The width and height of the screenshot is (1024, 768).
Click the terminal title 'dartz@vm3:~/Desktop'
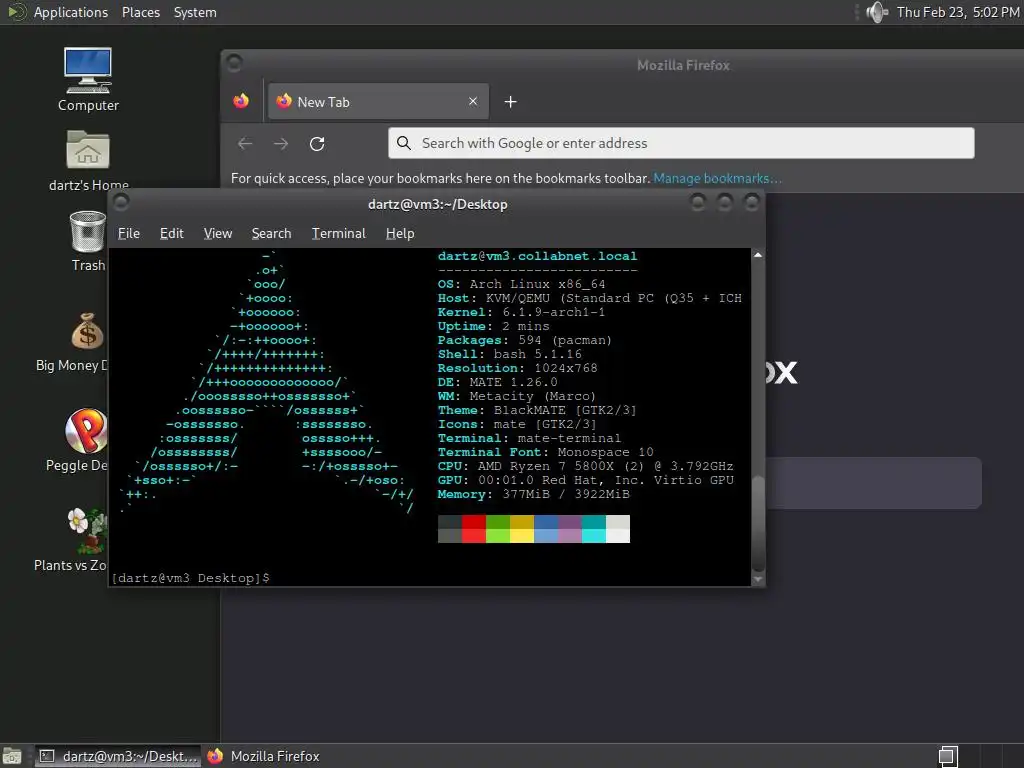coord(438,204)
